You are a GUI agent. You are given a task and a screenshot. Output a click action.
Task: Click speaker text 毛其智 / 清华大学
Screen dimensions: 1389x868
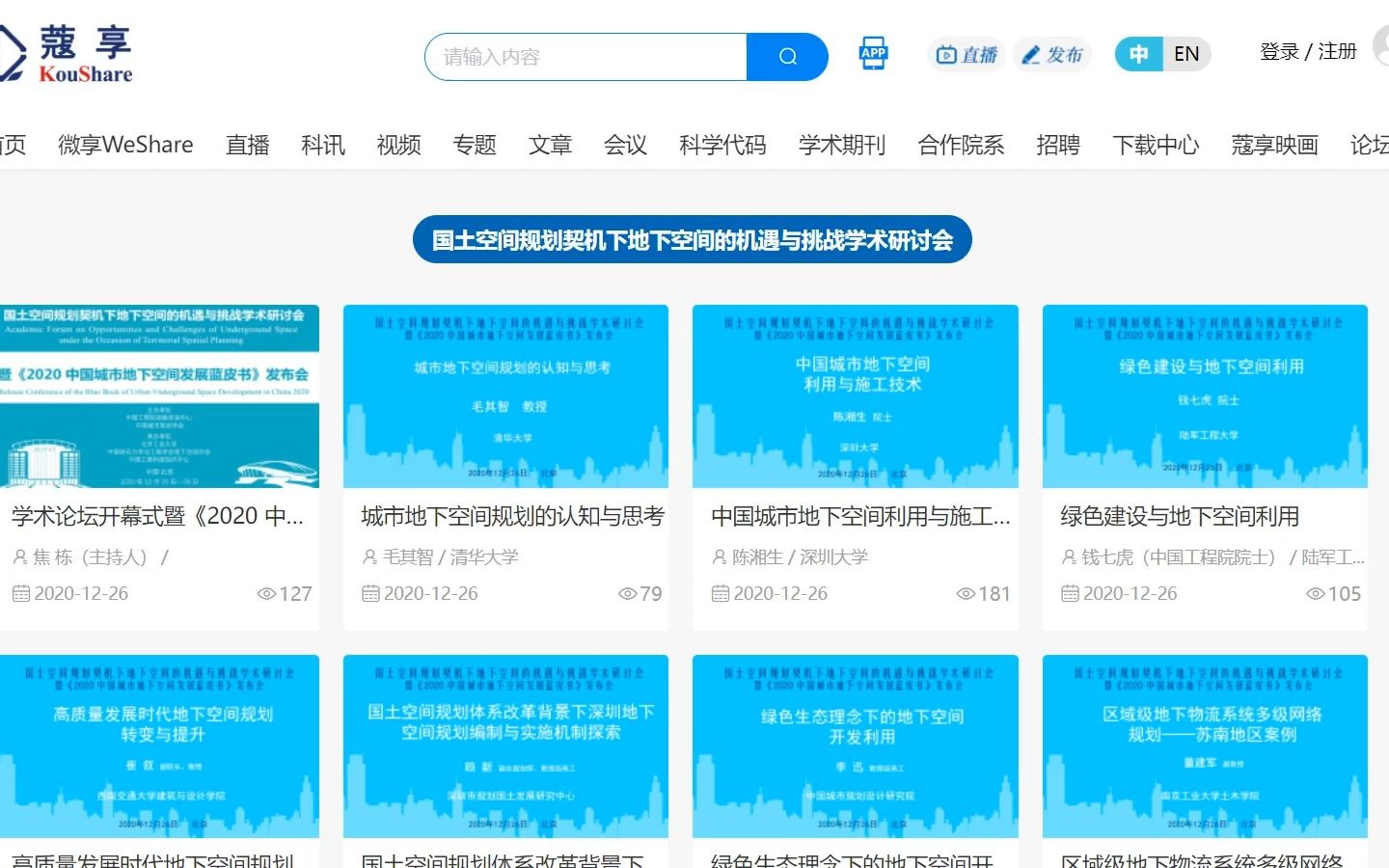click(450, 557)
